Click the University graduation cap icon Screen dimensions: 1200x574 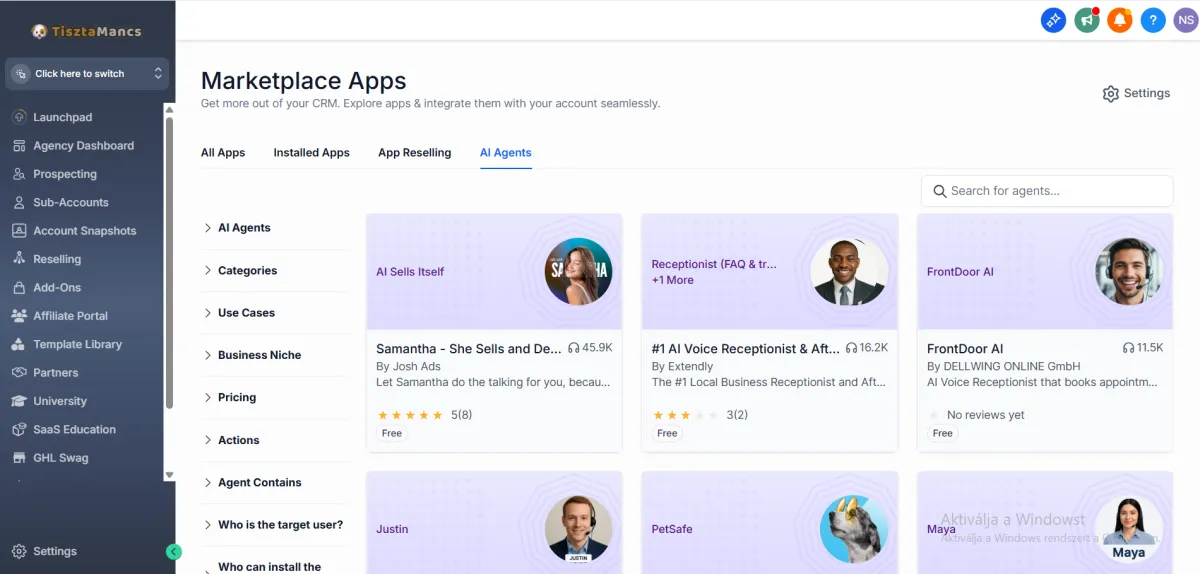point(19,401)
